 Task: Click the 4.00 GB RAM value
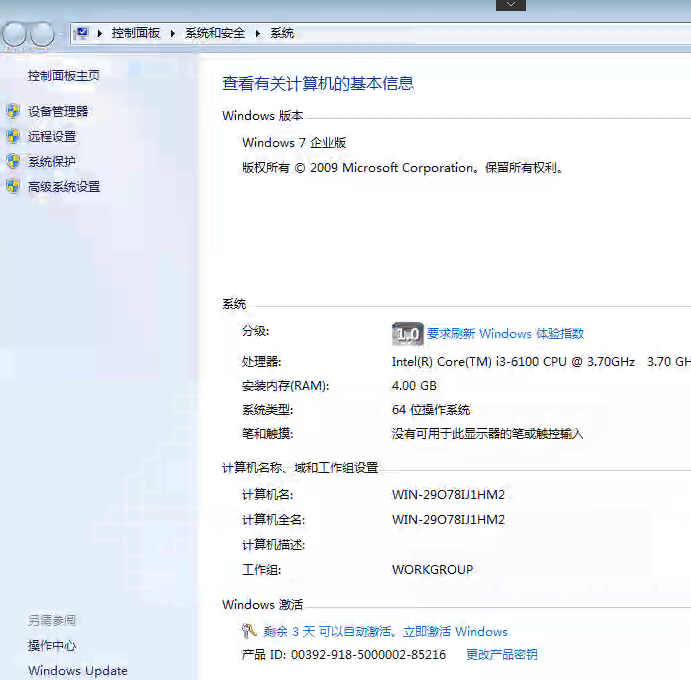tap(414, 386)
